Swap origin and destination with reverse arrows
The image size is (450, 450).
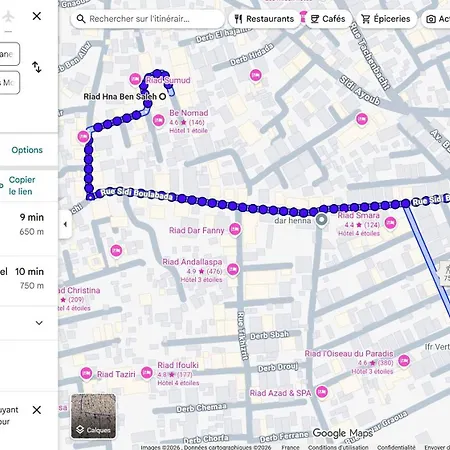pos(37,67)
